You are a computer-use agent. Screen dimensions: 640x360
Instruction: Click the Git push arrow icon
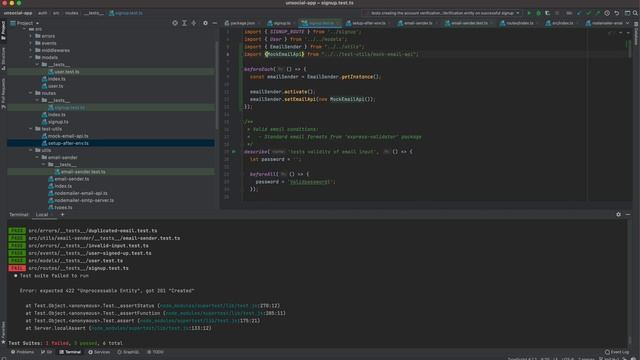click(598, 13)
